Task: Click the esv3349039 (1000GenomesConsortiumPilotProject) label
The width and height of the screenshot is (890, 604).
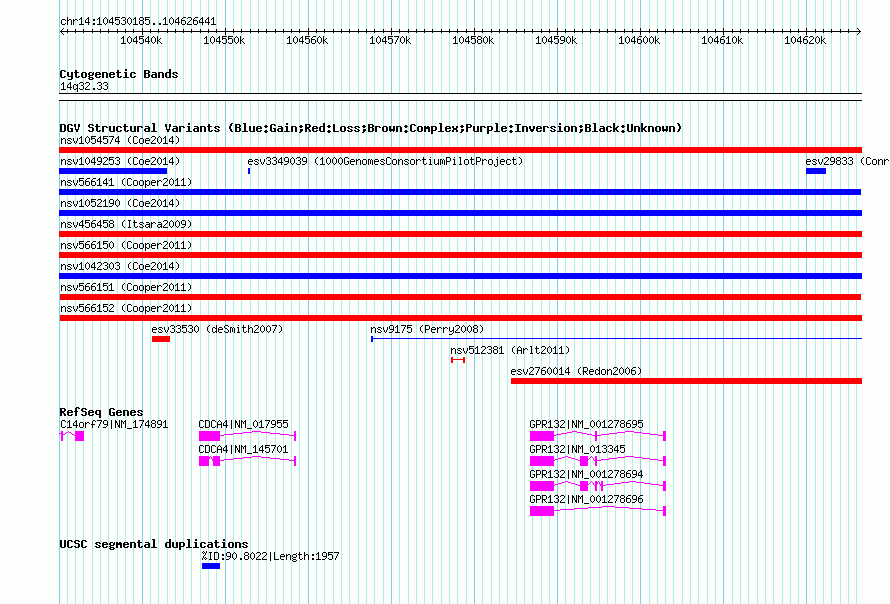Action: click(385, 161)
